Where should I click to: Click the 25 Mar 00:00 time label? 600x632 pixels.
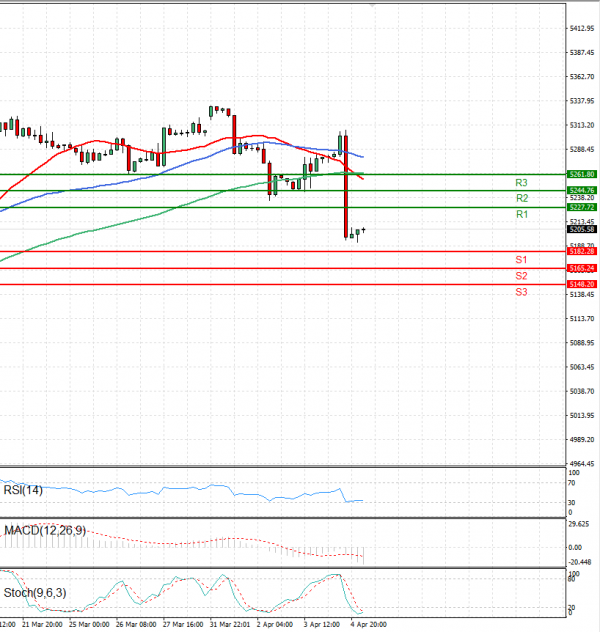[89, 624]
